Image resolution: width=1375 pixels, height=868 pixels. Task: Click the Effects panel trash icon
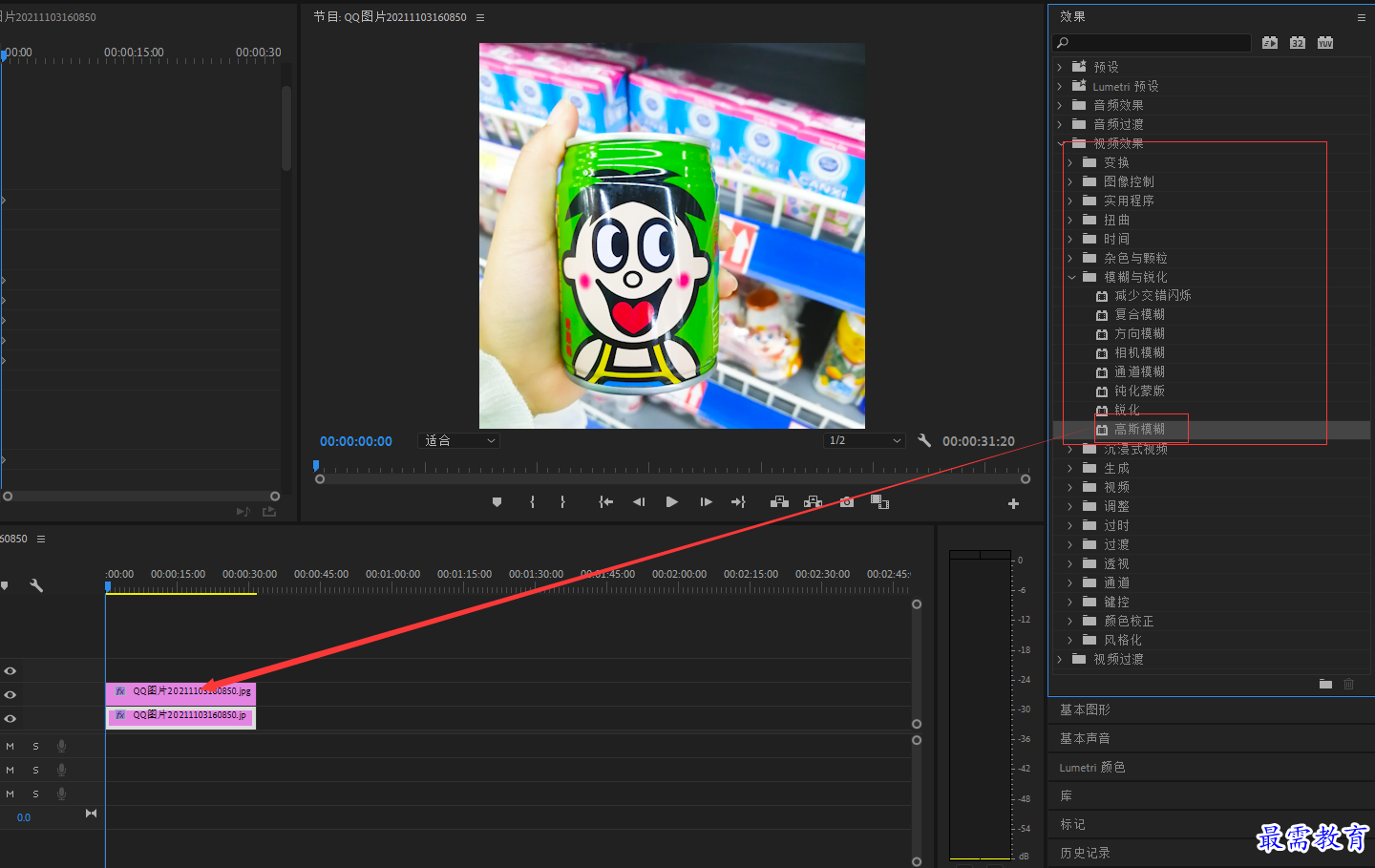(x=1348, y=684)
